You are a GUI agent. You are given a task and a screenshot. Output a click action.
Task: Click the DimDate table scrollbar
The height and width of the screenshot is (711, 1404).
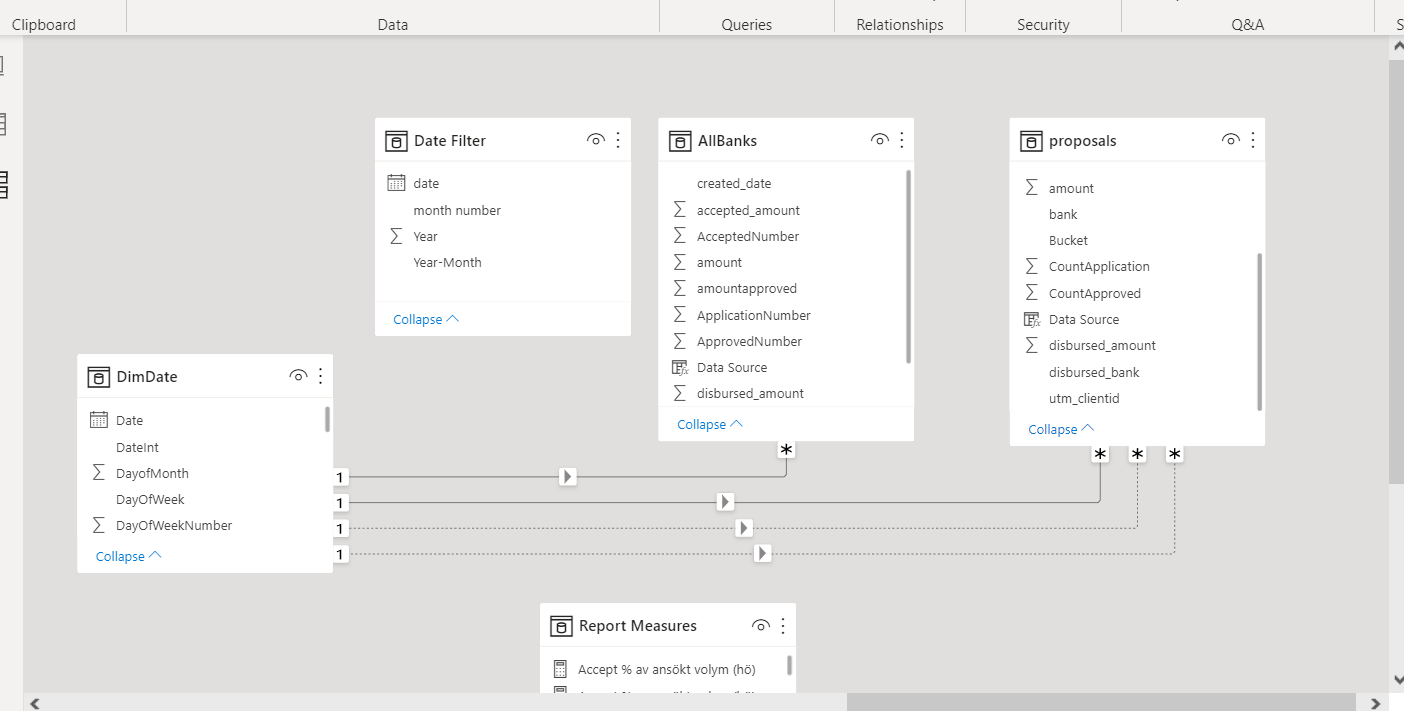point(327,418)
